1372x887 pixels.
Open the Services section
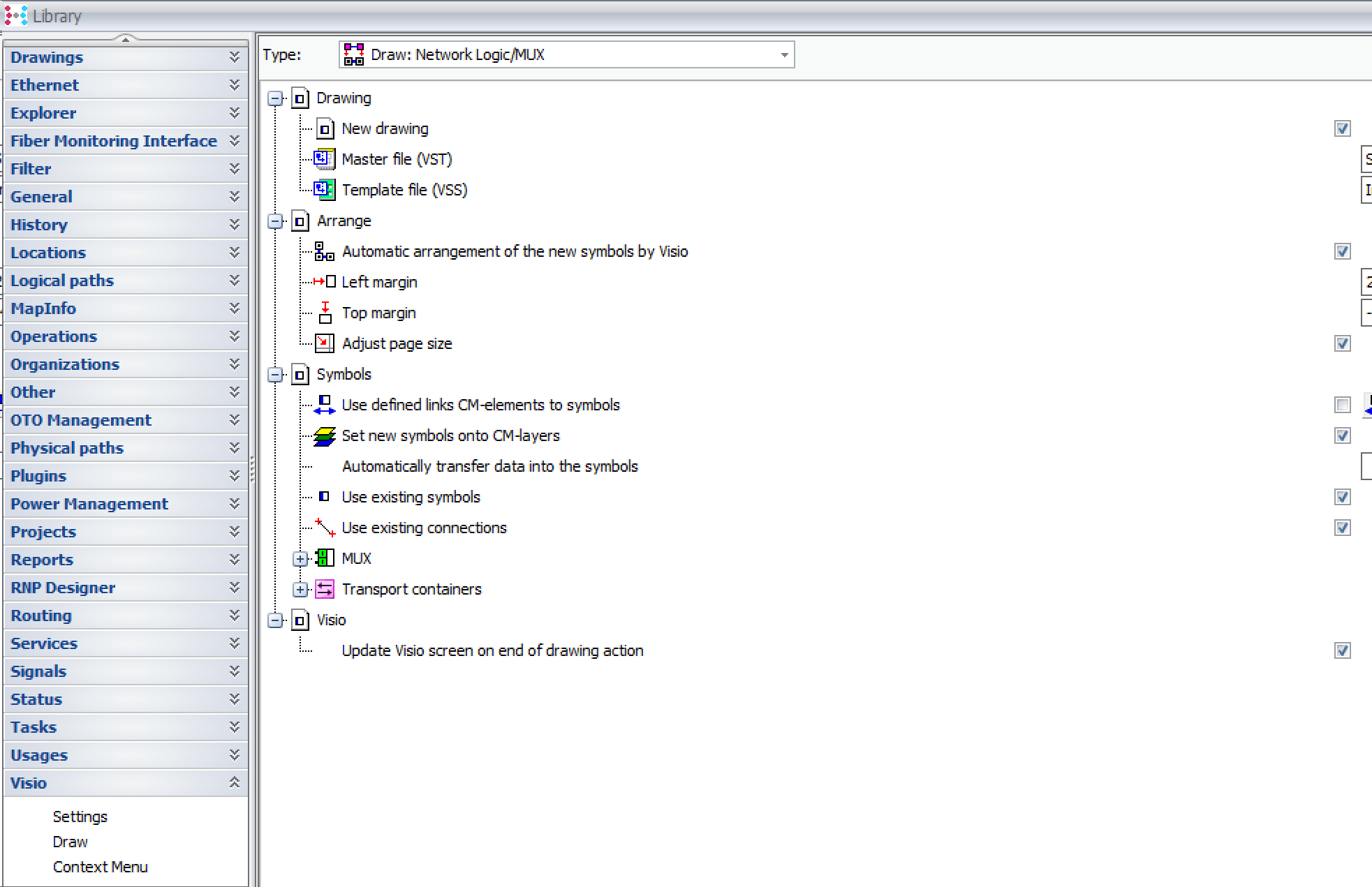click(126, 643)
